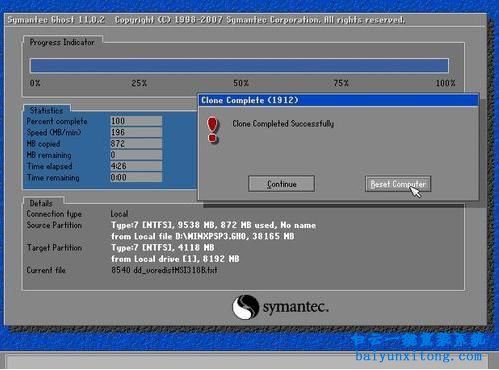499x370 pixels.
Task: Click the 'MB copied' label
Action: 43,144
